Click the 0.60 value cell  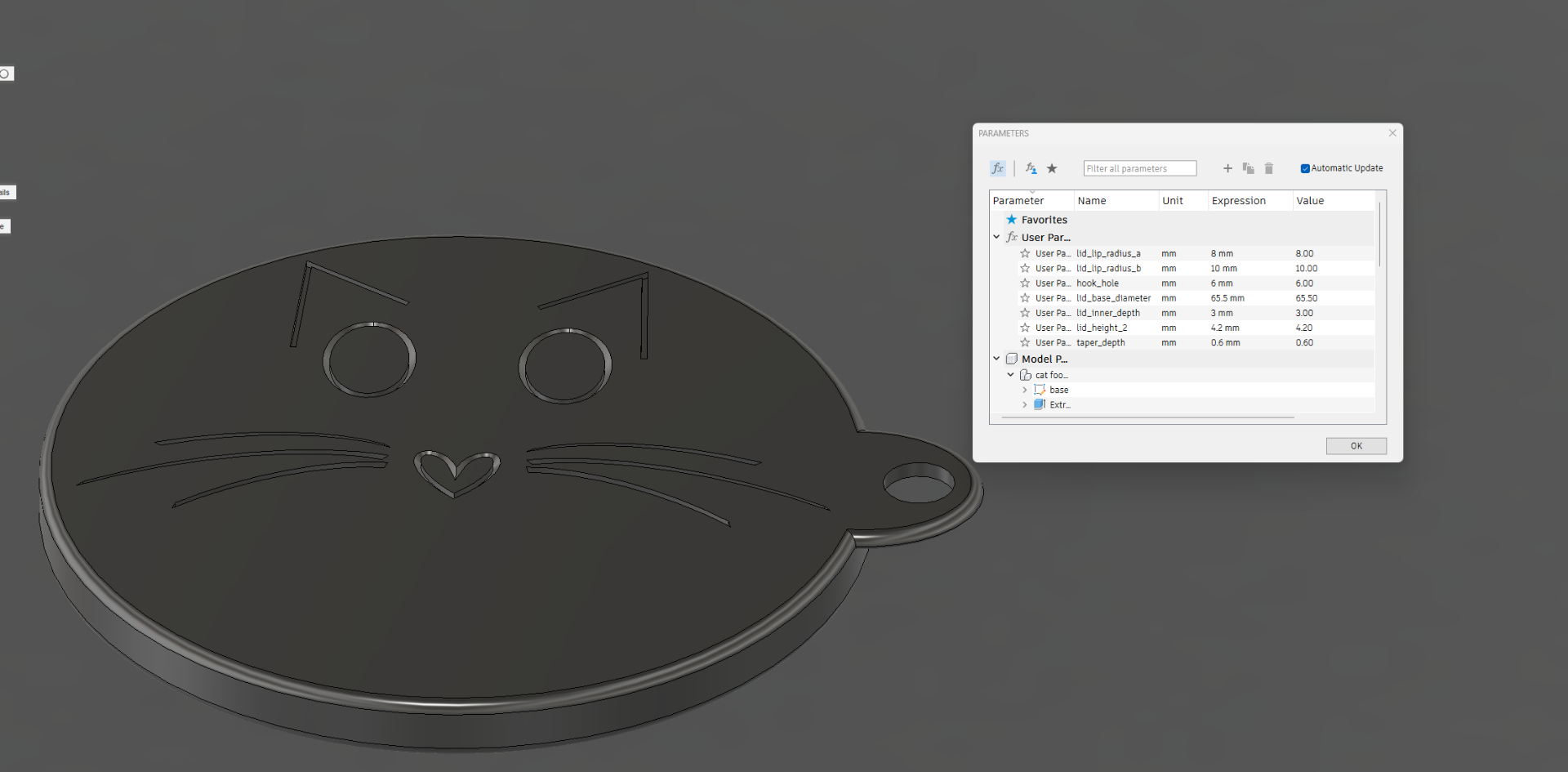click(x=1334, y=342)
